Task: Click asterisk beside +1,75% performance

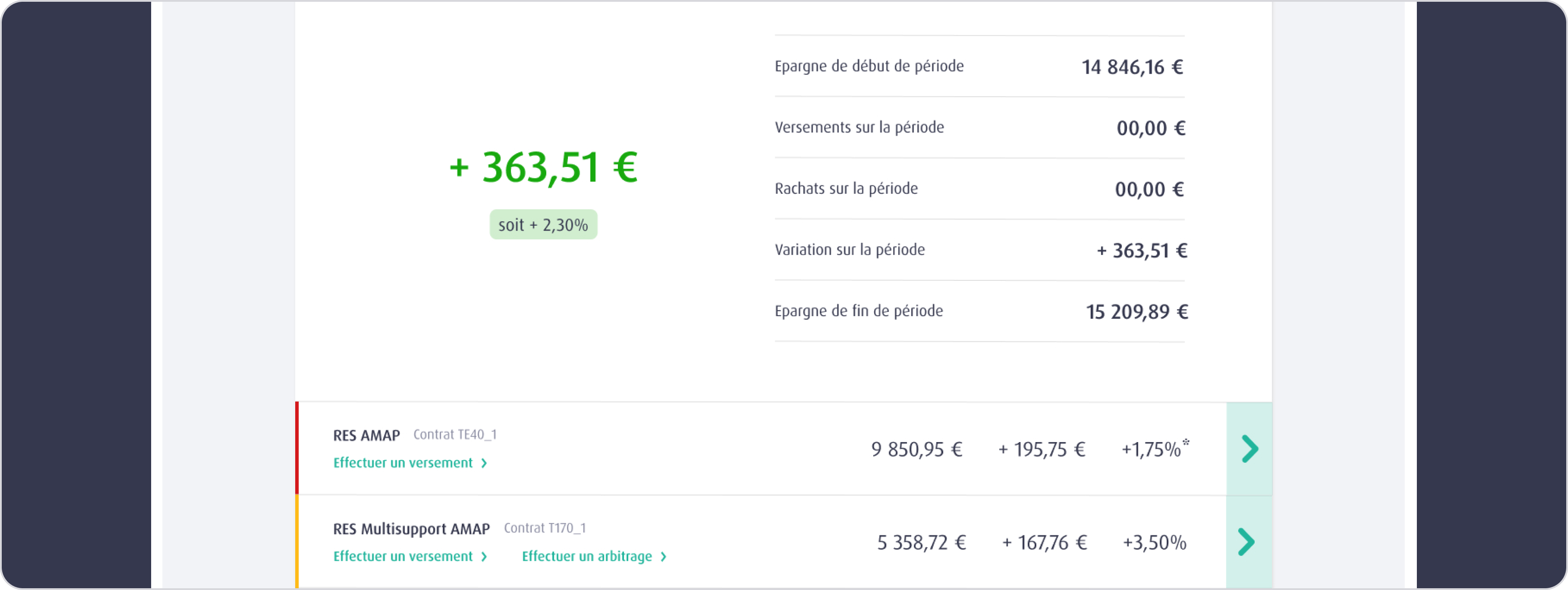Action: coord(1186,442)
